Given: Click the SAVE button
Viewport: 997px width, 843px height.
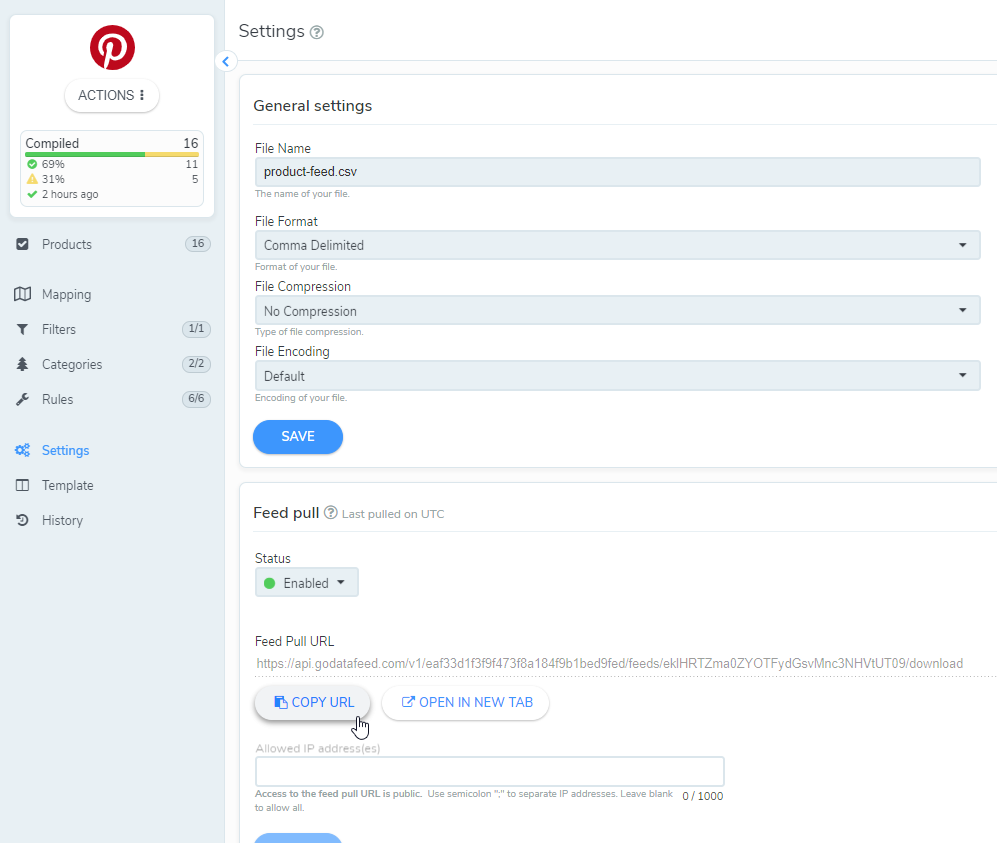Looking at the screenshot, I should tap(297, 437).
